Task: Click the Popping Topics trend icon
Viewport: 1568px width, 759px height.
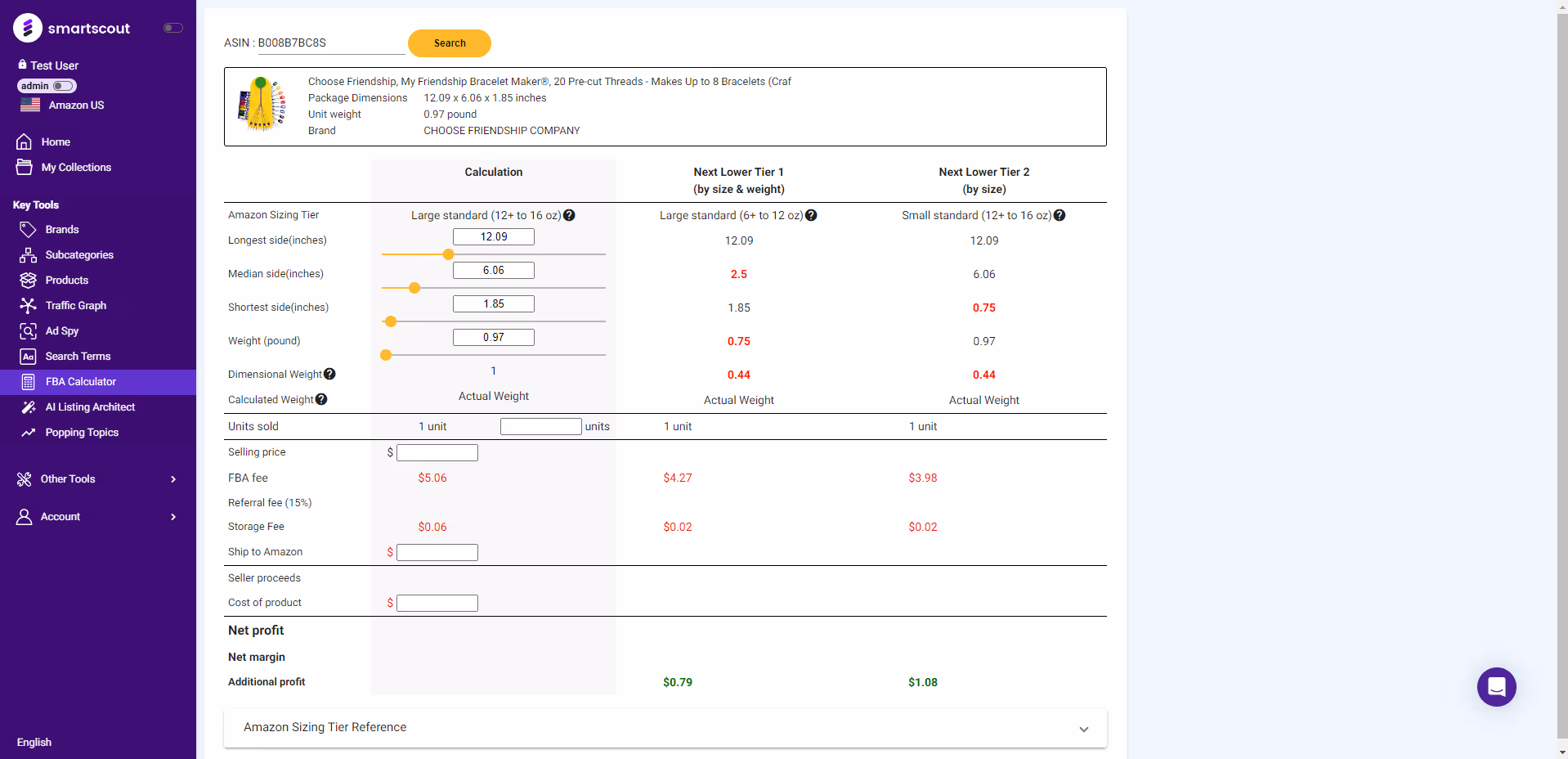Action: pyautogui.click(x=28, y=432)
